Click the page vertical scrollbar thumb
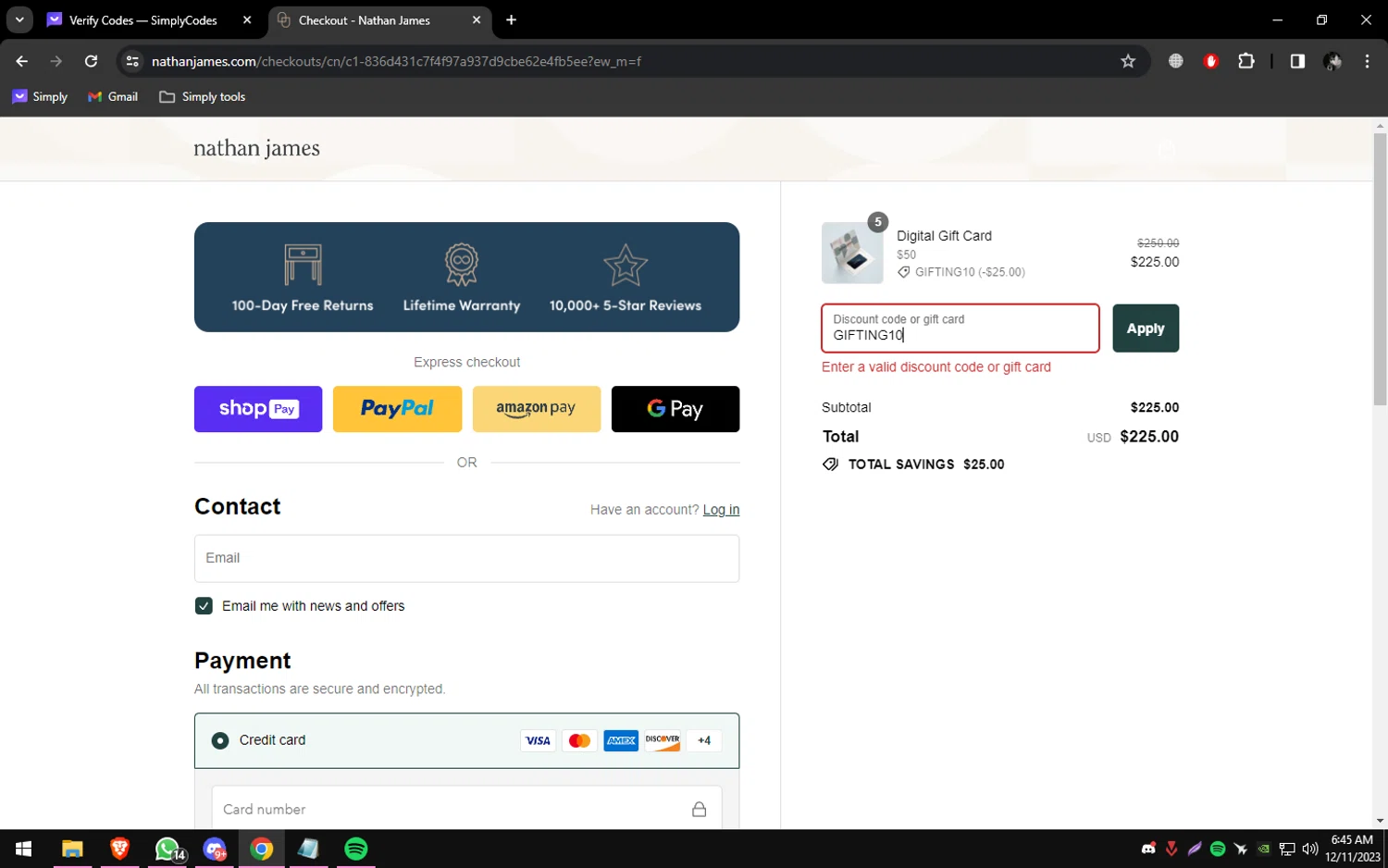Image resolution: width=1388 pixels, height=868 pixels. click(1380, 268)
